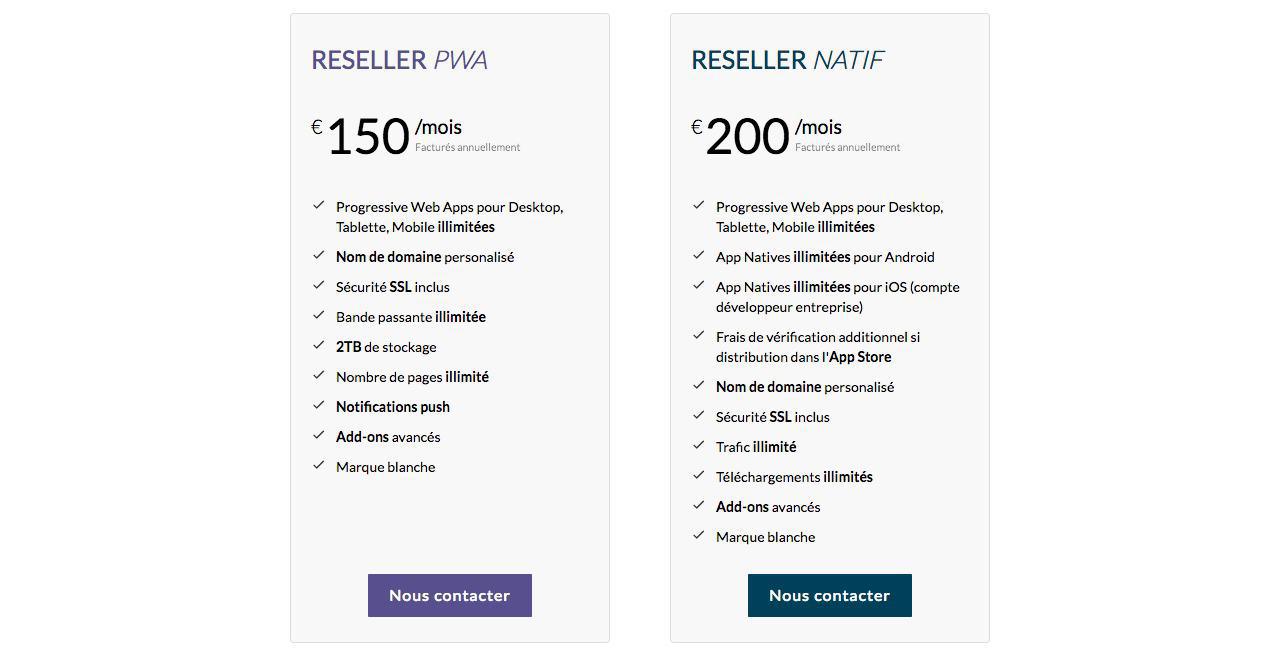
Task: Click the Nous contacter button for Reseller PWA
Action: click(x=450, y=595)
